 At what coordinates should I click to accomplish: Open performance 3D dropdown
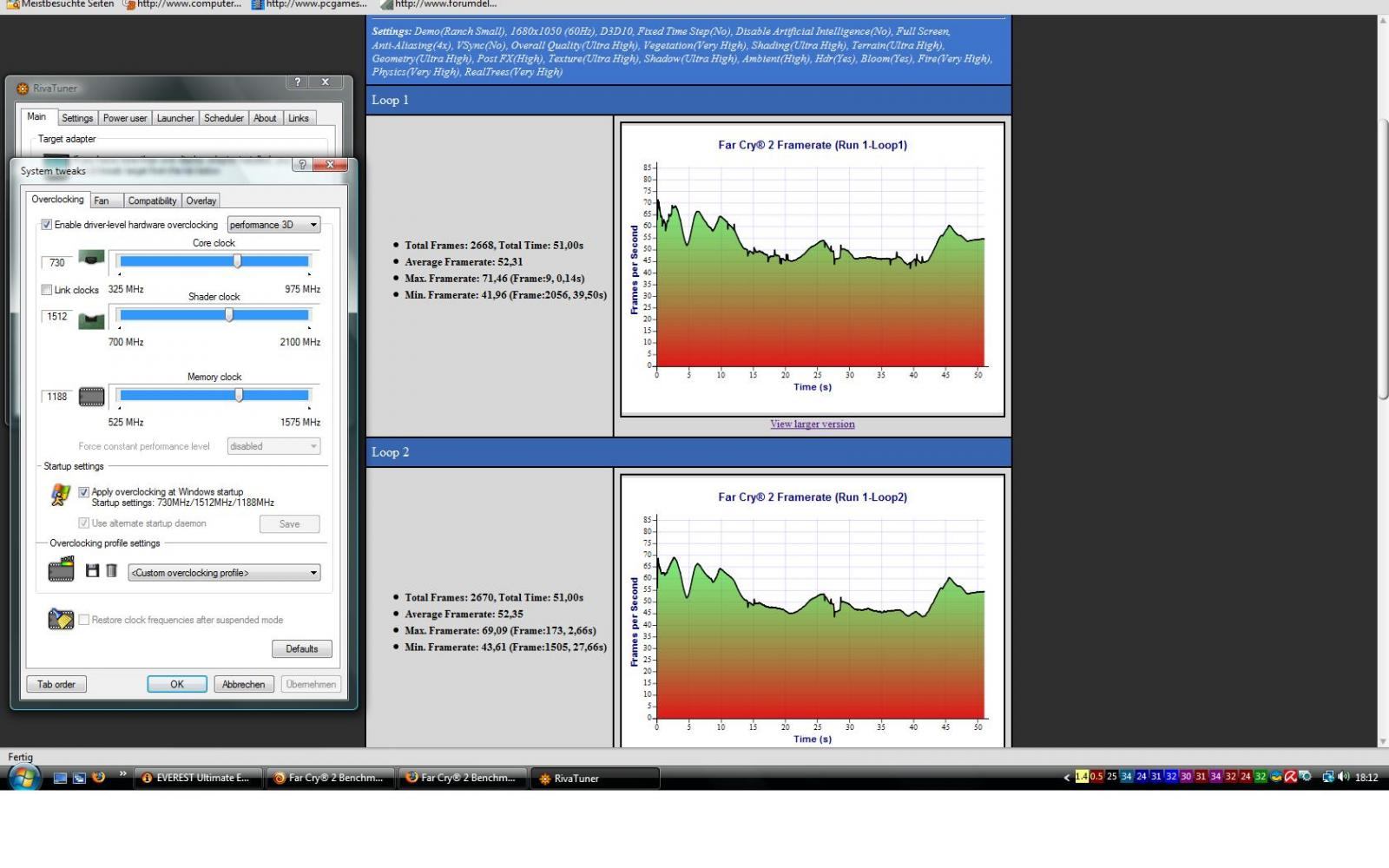point(273,224)
